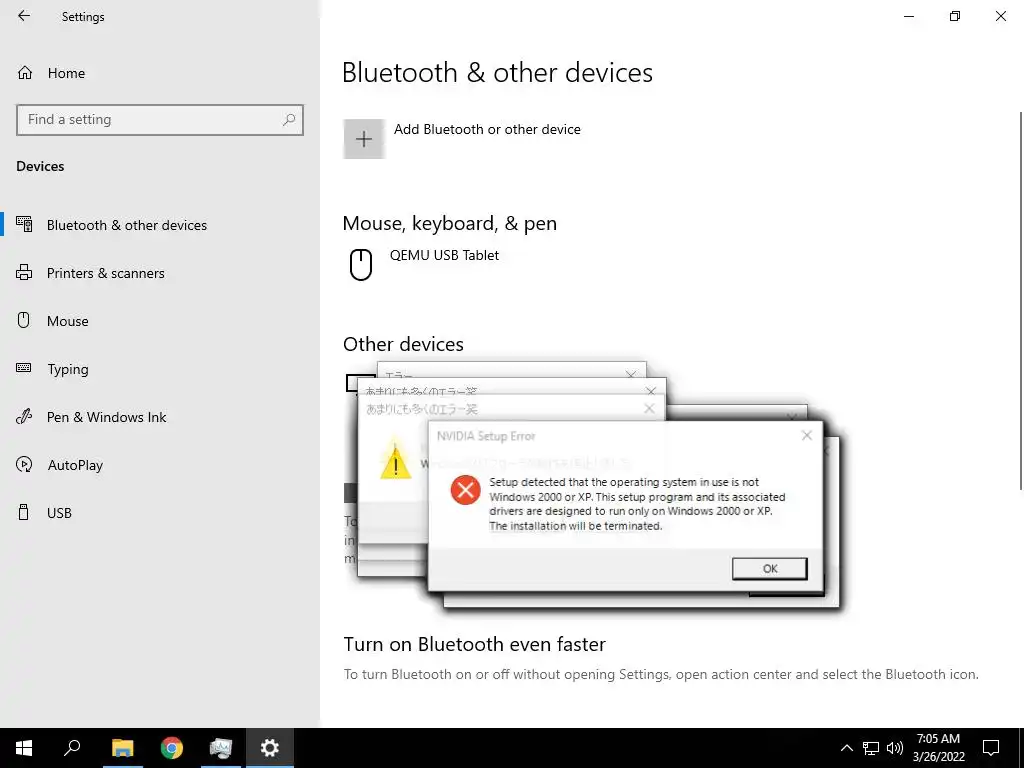Viewport: 1024px width, 768px height.
Task: Close the third あまりにも多くのエラー dialog
Action: point(648,408)
